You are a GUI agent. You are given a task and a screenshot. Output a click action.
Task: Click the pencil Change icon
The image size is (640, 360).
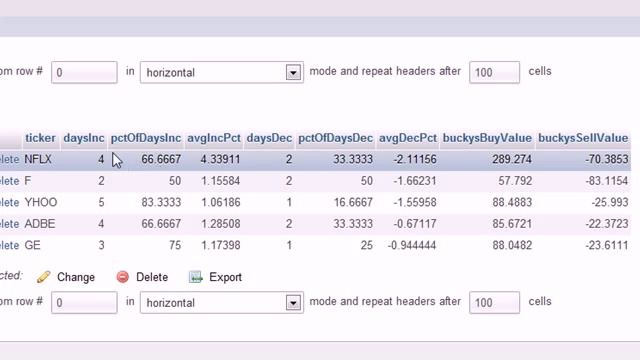(x=43, y=277)
